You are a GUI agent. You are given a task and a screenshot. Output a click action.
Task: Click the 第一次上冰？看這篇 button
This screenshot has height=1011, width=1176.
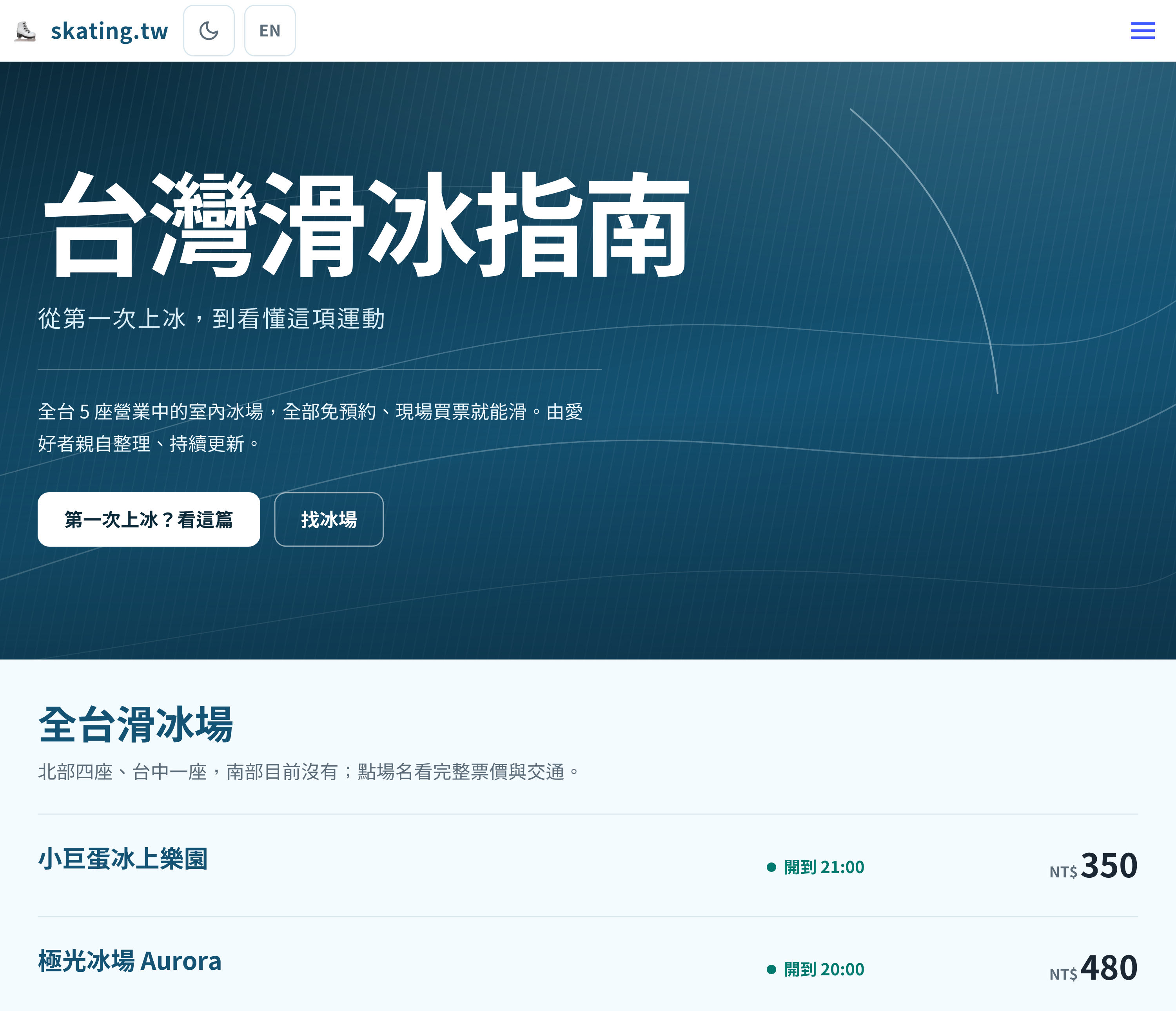point(149,520)
